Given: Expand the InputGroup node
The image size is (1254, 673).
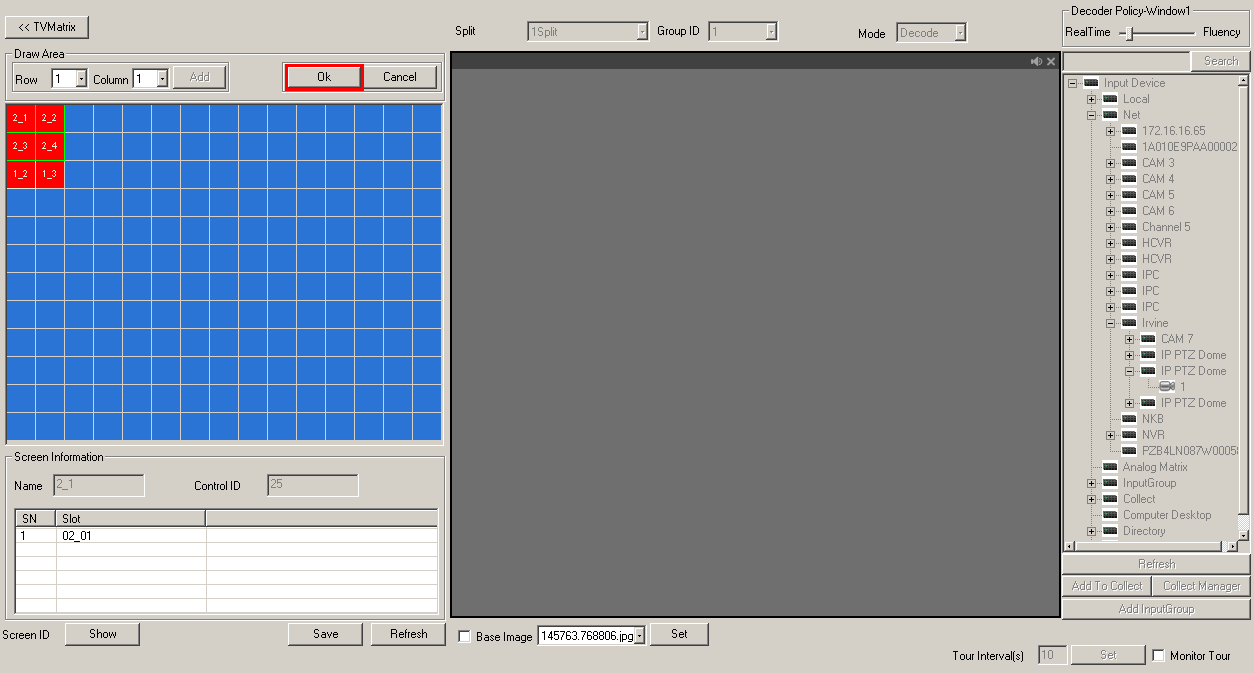Looking at the screenshot, I should pyautogui.click(x=1091, y=483).
